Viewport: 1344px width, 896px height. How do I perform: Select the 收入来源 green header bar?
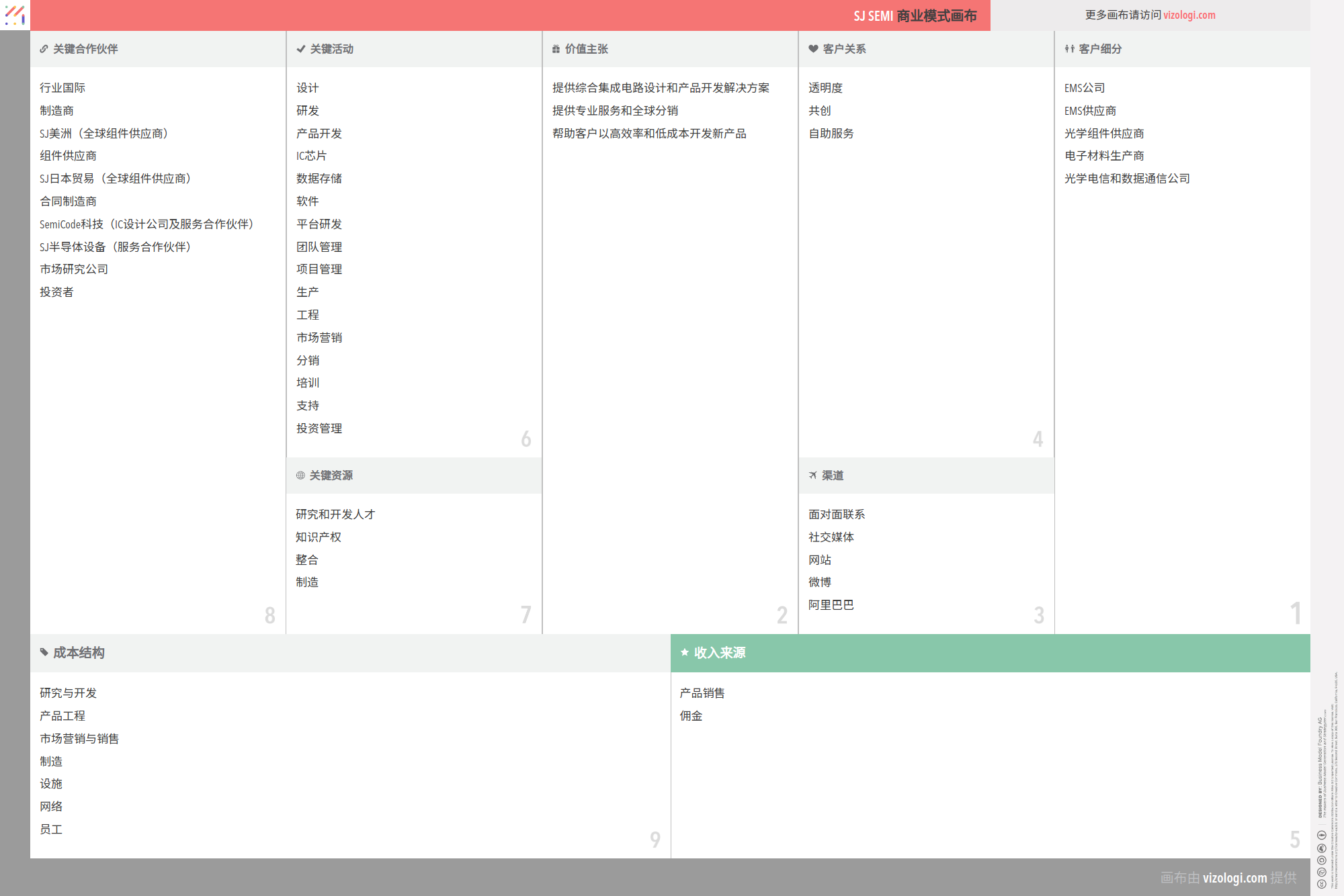[990, 653]
